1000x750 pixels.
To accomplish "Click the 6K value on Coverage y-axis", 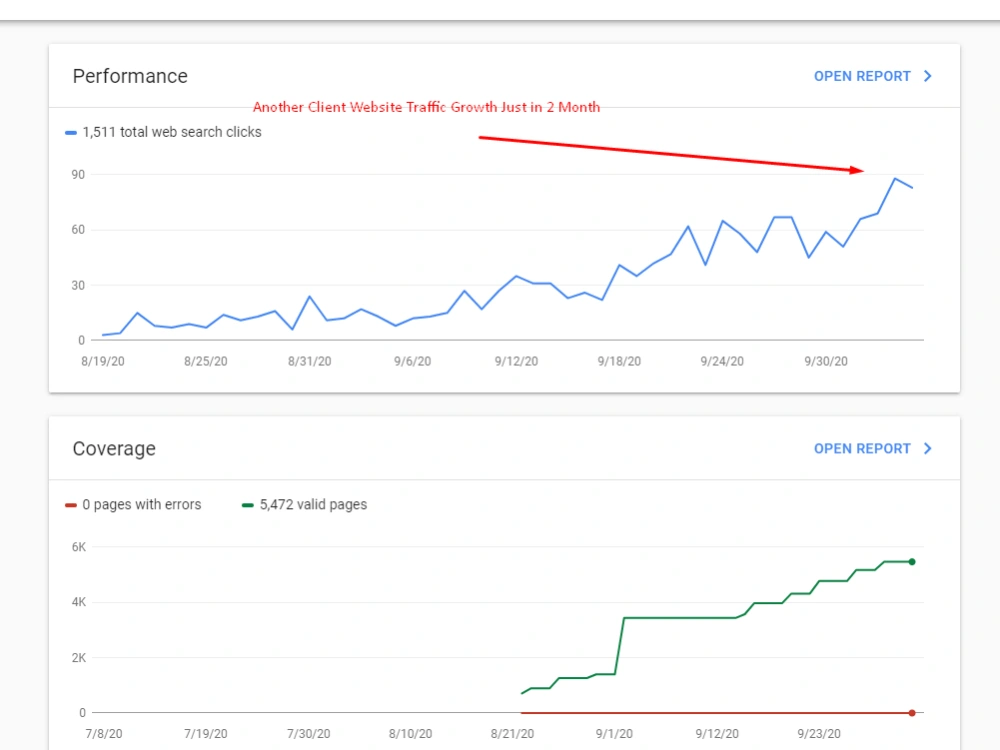I will coord(78,547).
